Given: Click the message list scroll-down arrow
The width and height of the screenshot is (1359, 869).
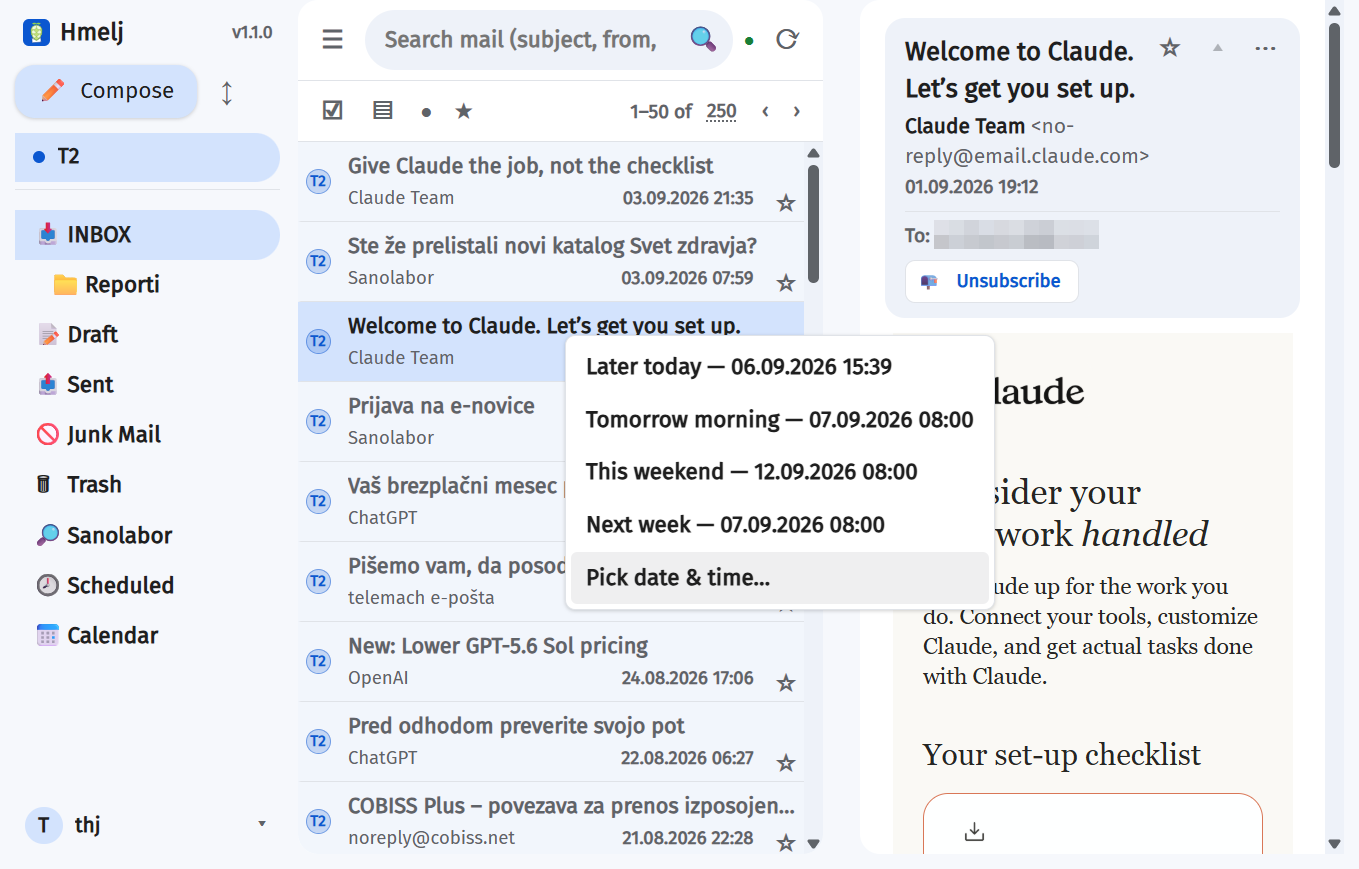Looking at the screenshot, I should coord(813,844).
